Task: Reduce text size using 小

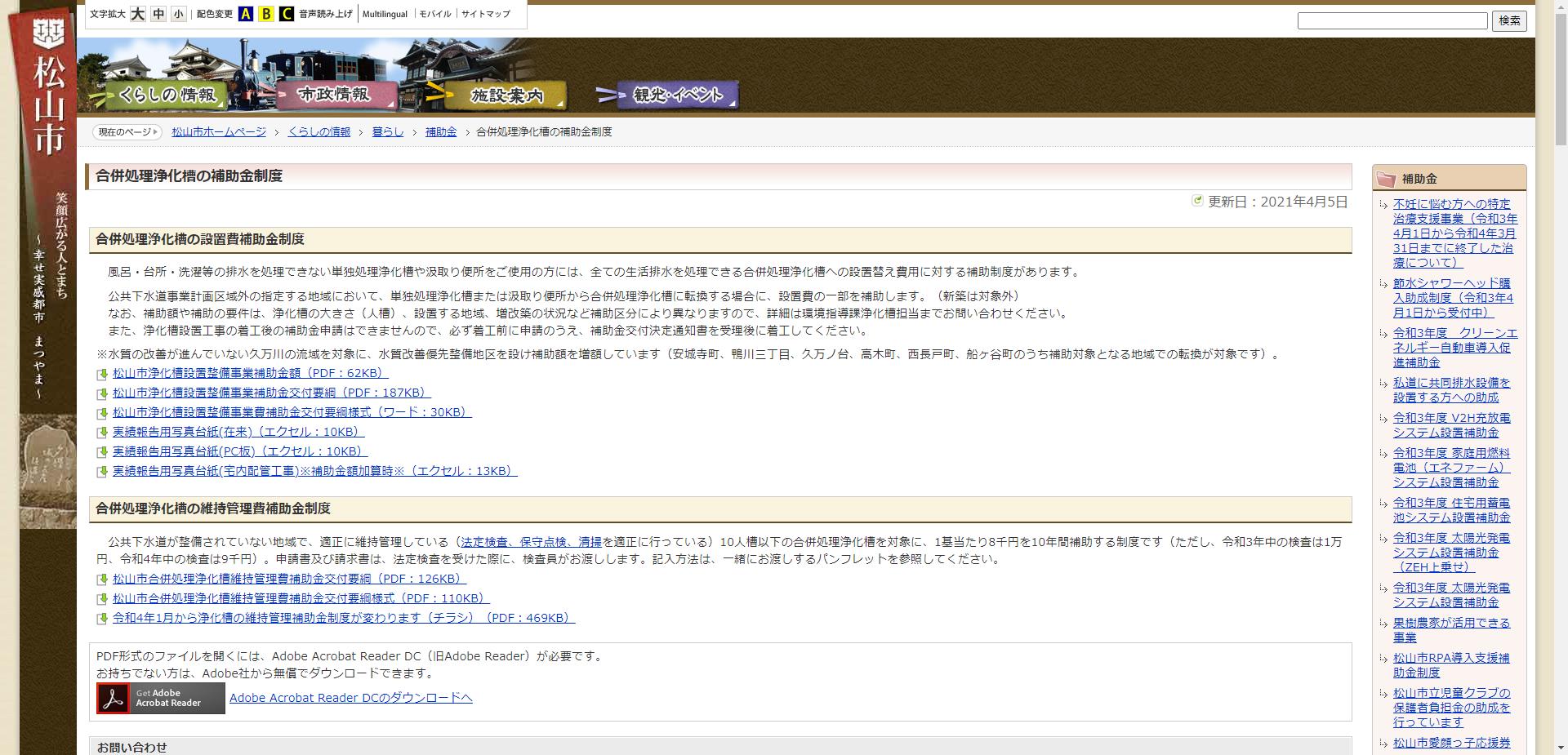Action: (178, 14)
